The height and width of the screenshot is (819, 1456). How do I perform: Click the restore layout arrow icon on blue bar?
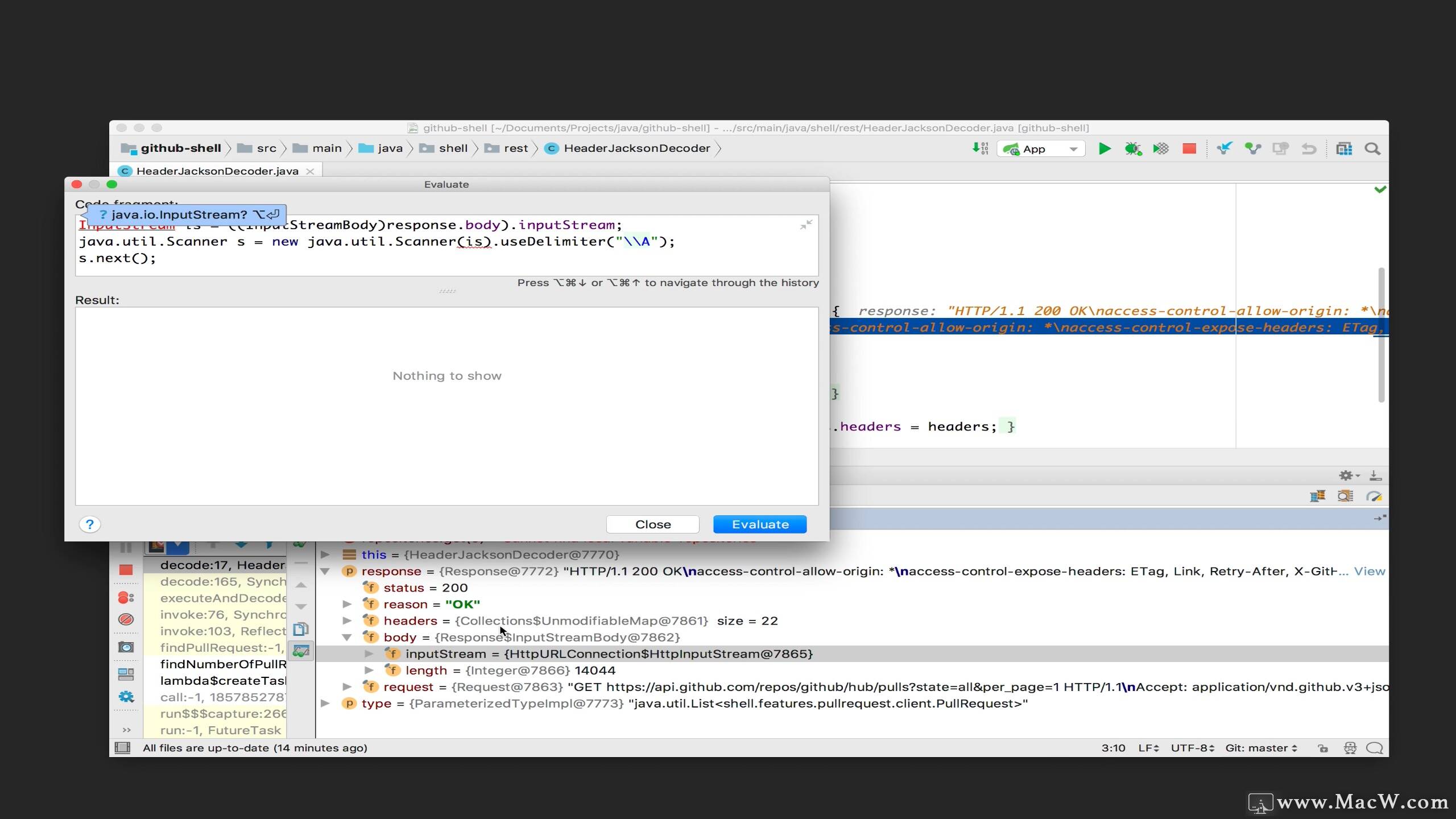tap(1380, 518)
